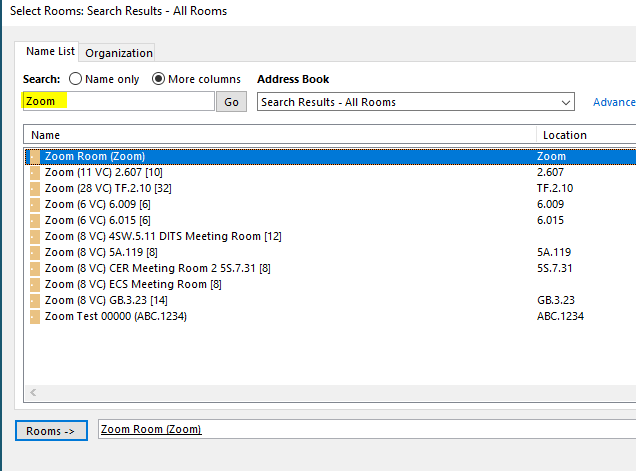Select the row Zoom Room (Zoom)
The image size is (636, 471).
pyautogui.click(x=330, y=157)
